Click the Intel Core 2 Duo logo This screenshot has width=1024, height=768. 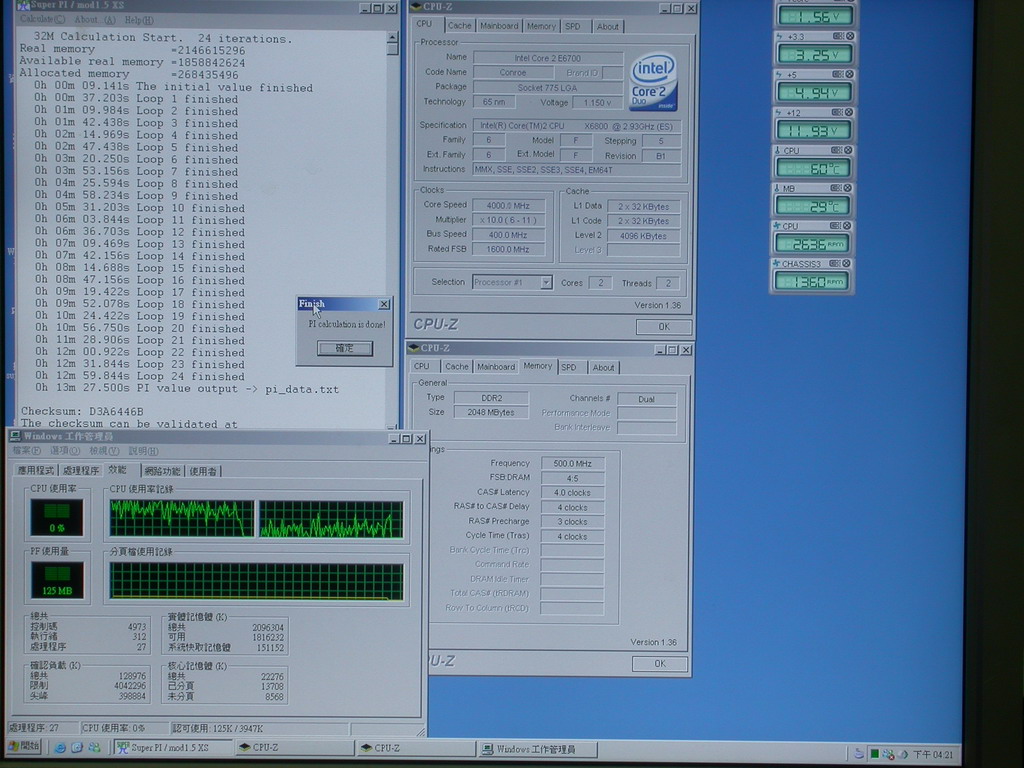(653, 83)
